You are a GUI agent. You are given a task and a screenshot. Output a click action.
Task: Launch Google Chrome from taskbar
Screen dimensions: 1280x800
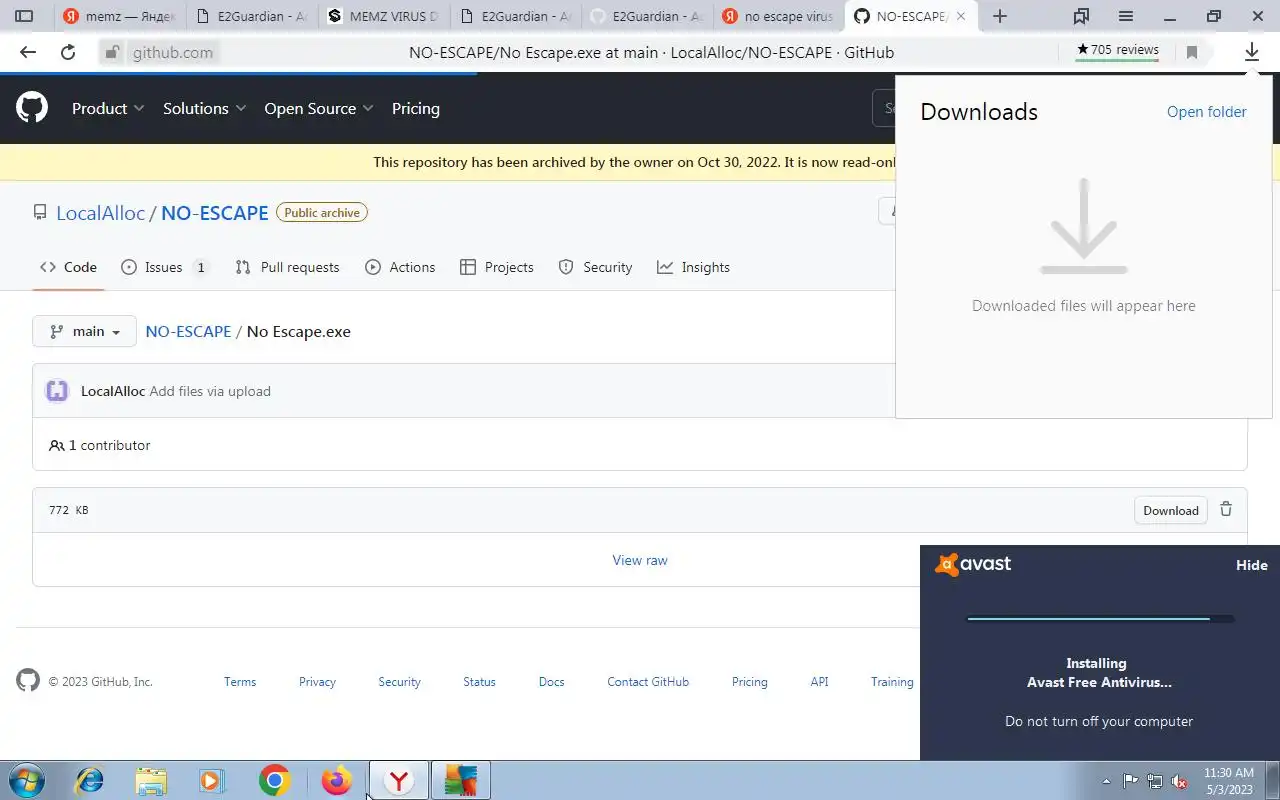pos(274,780)
